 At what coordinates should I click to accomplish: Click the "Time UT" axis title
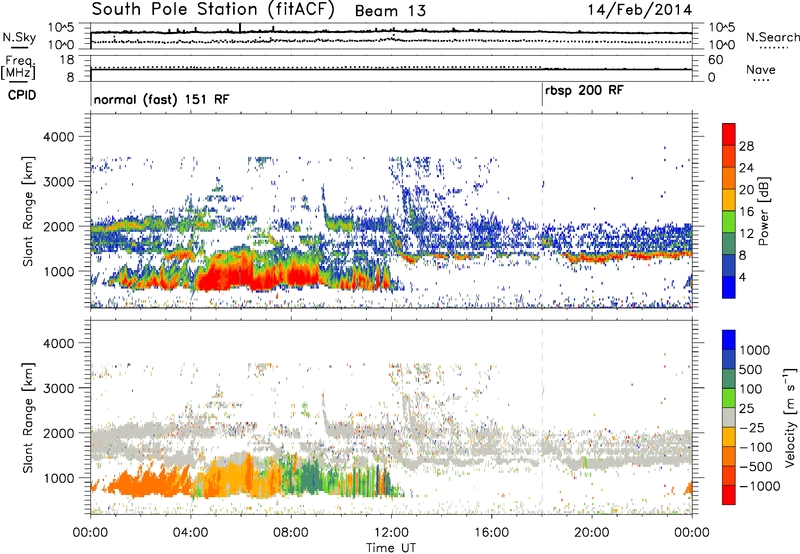pyautogui.click(x=391, y=547)
